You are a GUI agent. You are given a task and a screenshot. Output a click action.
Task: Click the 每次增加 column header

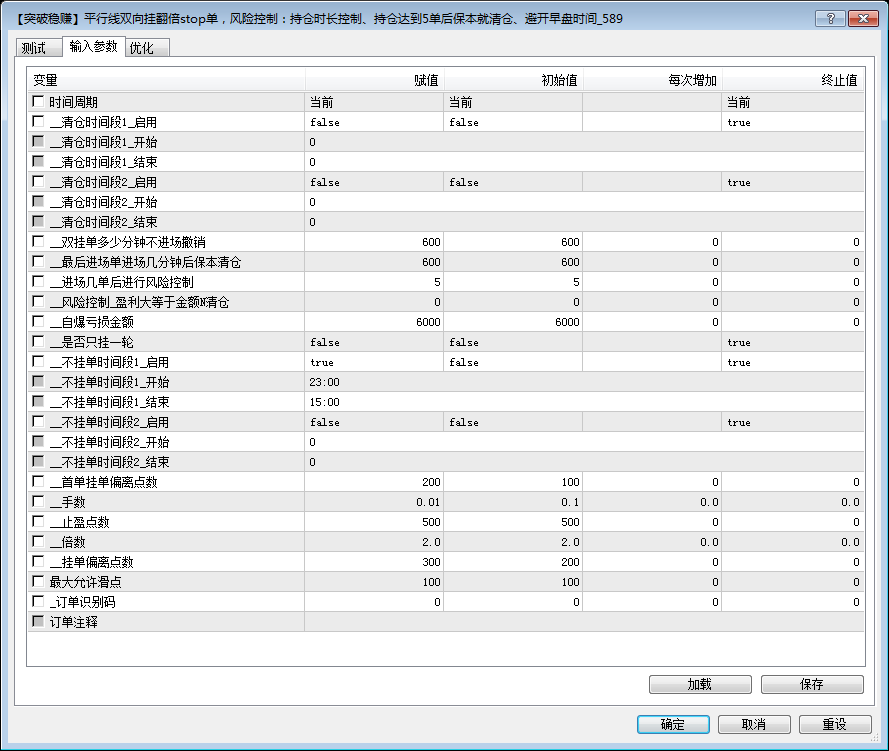point(653,80)
